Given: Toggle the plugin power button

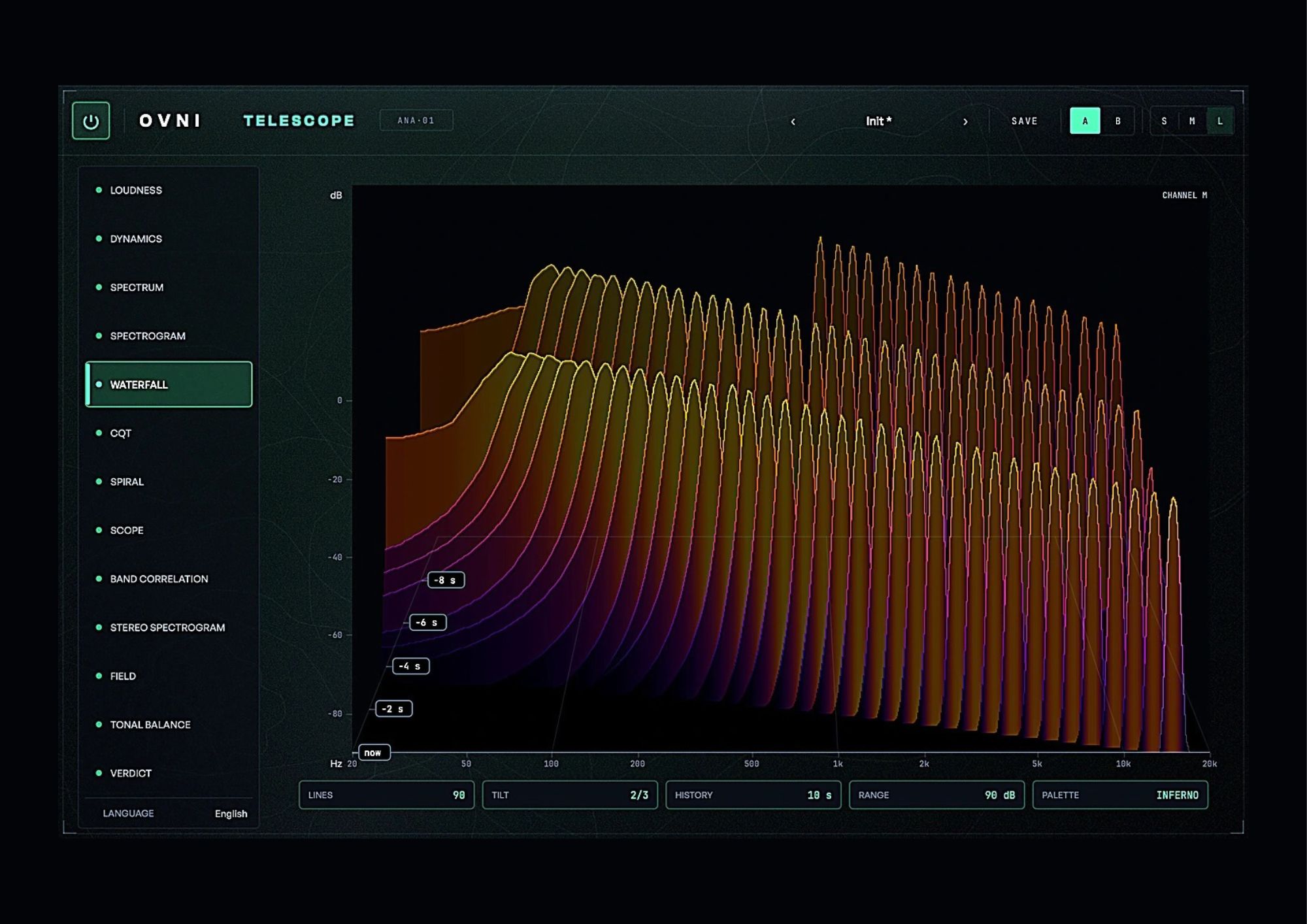Looking at the screenshot, I should tap(91, 121).
